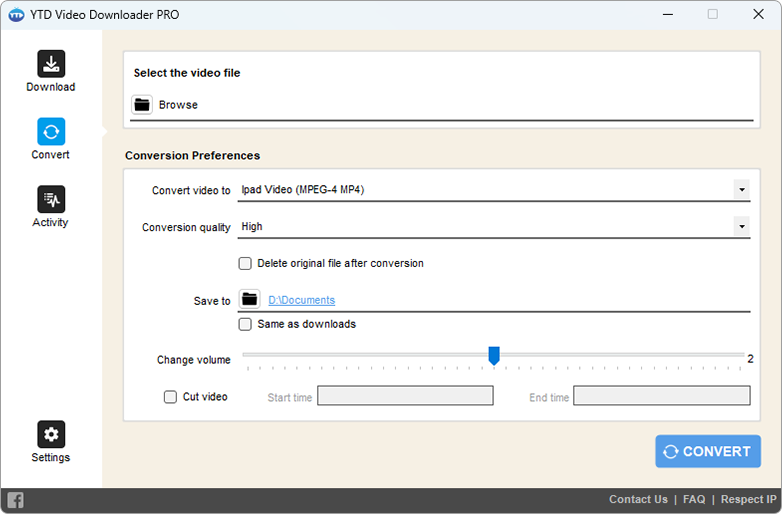782x514 pixels.
Task: Click the Start time input field
Action: pyautogui.click(x=405, y=395)
